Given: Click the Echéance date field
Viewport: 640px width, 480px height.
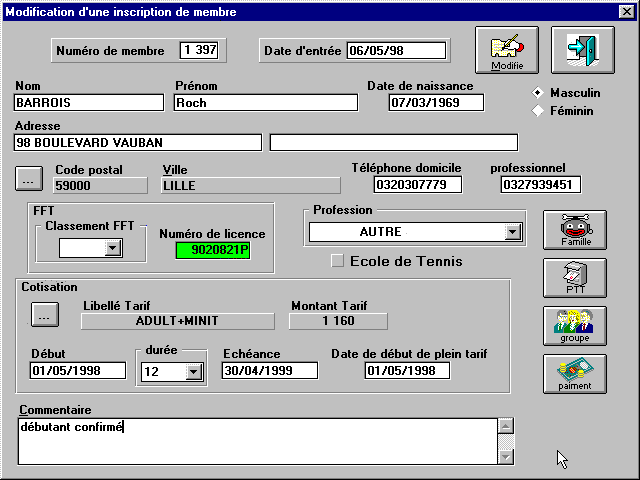Looking at the screenshot, I should tap(269, 371).
